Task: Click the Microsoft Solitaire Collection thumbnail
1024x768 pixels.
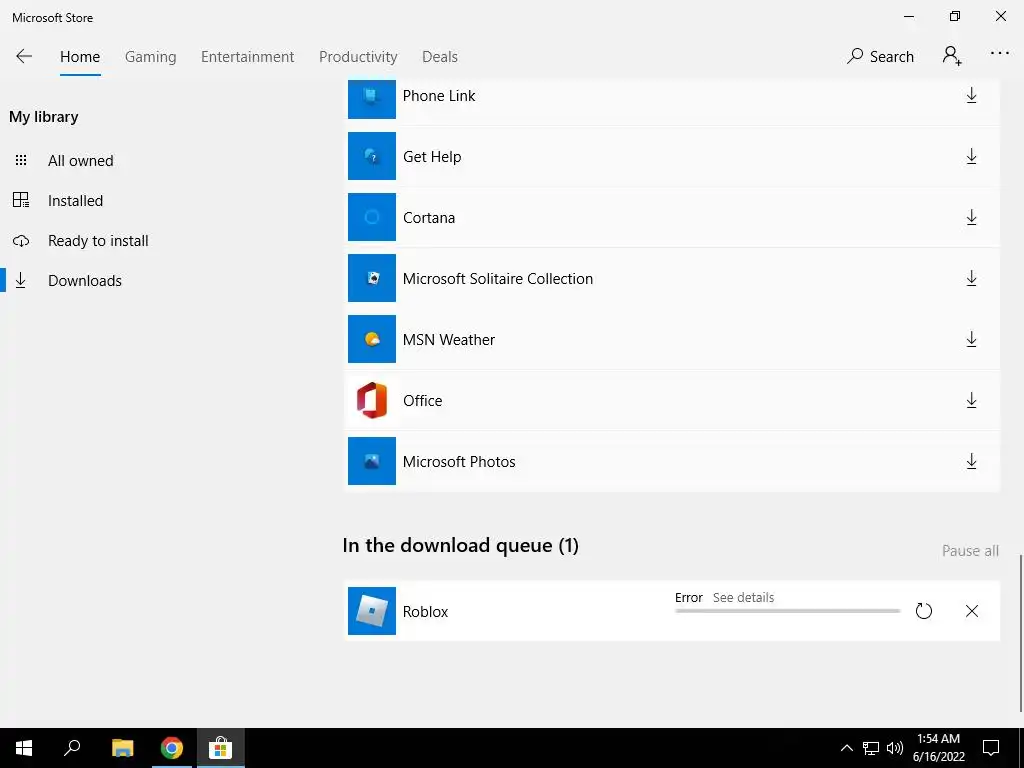Action: pos(372,278)
